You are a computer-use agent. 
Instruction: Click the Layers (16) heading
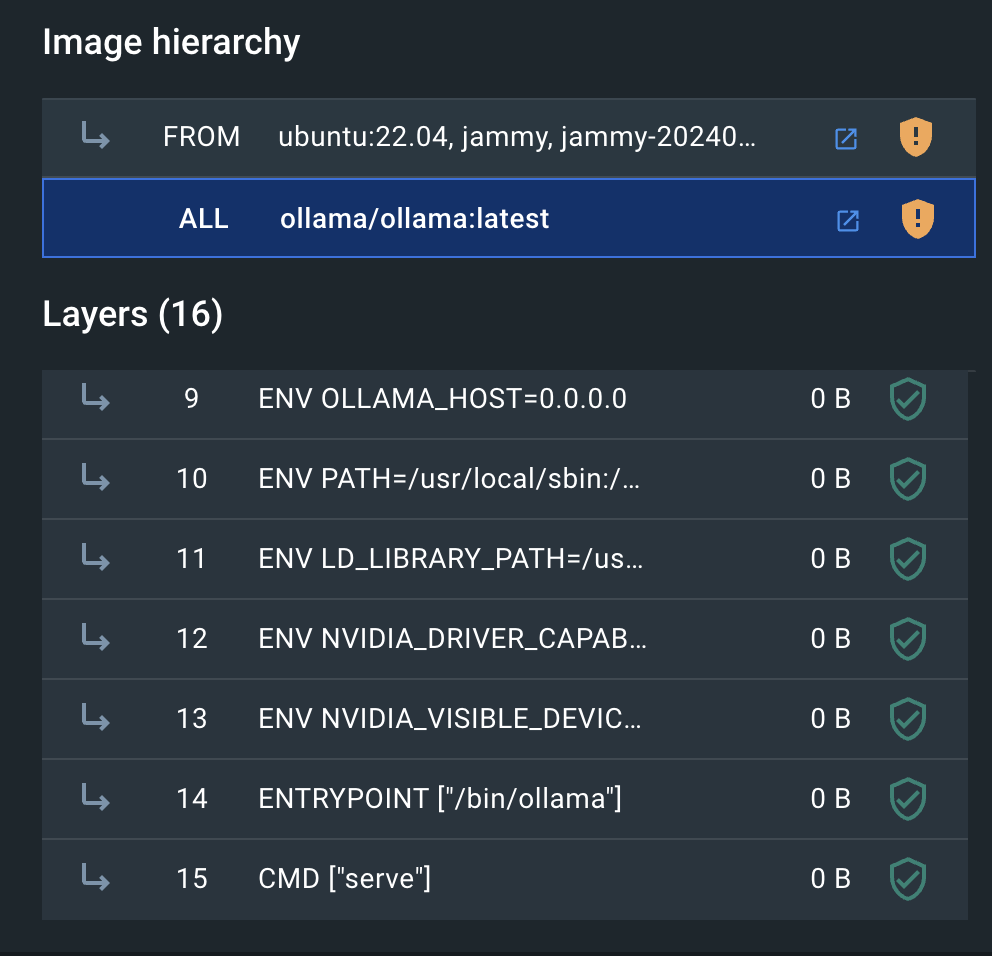coord(133,314)
